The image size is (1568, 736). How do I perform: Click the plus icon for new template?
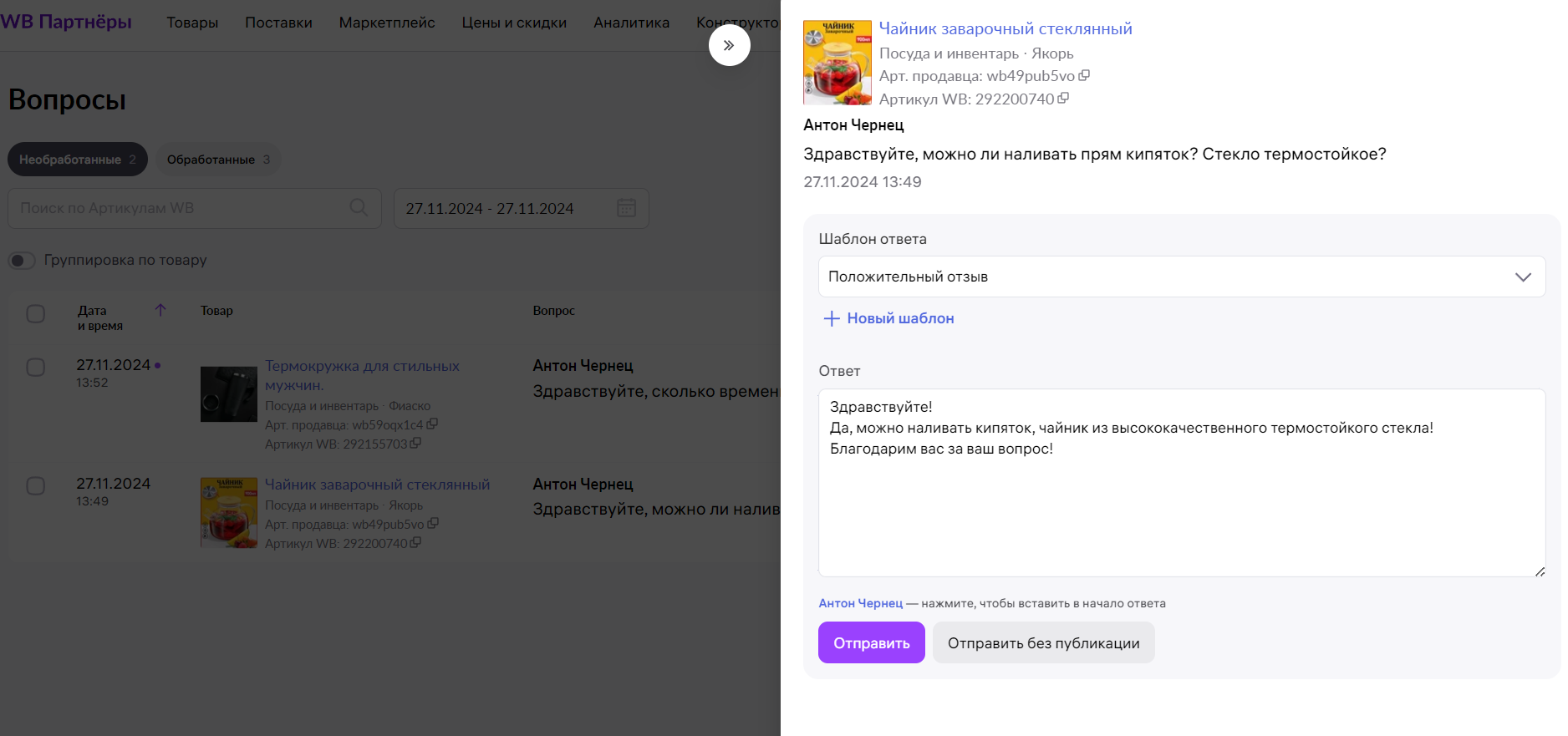(832, 318)
